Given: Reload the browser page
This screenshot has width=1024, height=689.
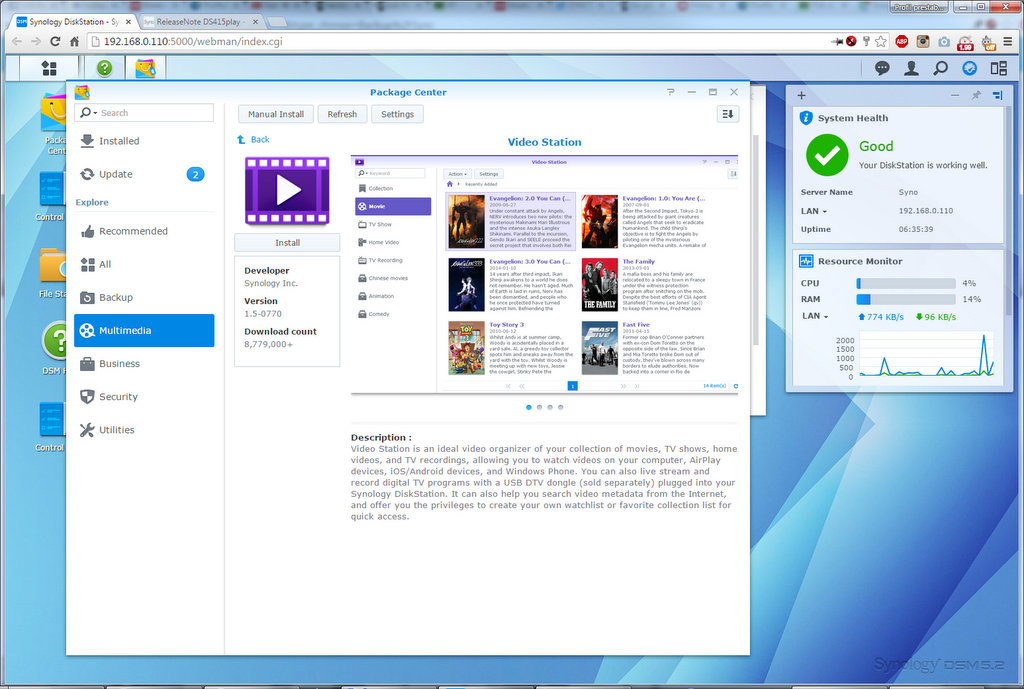Looking at the screenshot, I should [x=55, y=41].
